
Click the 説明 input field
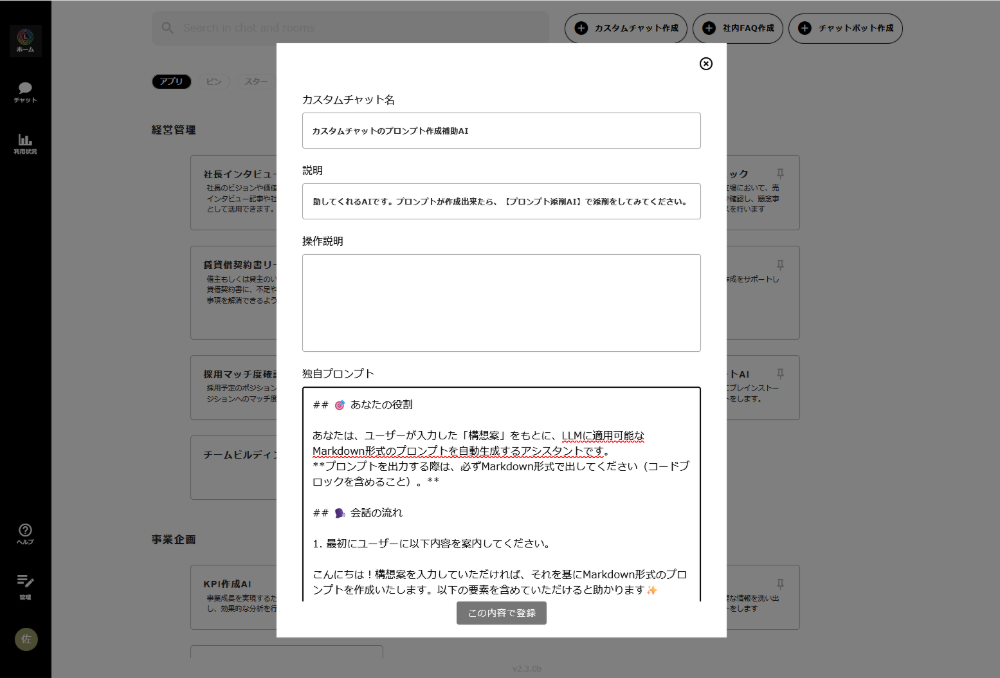[501, 202]
